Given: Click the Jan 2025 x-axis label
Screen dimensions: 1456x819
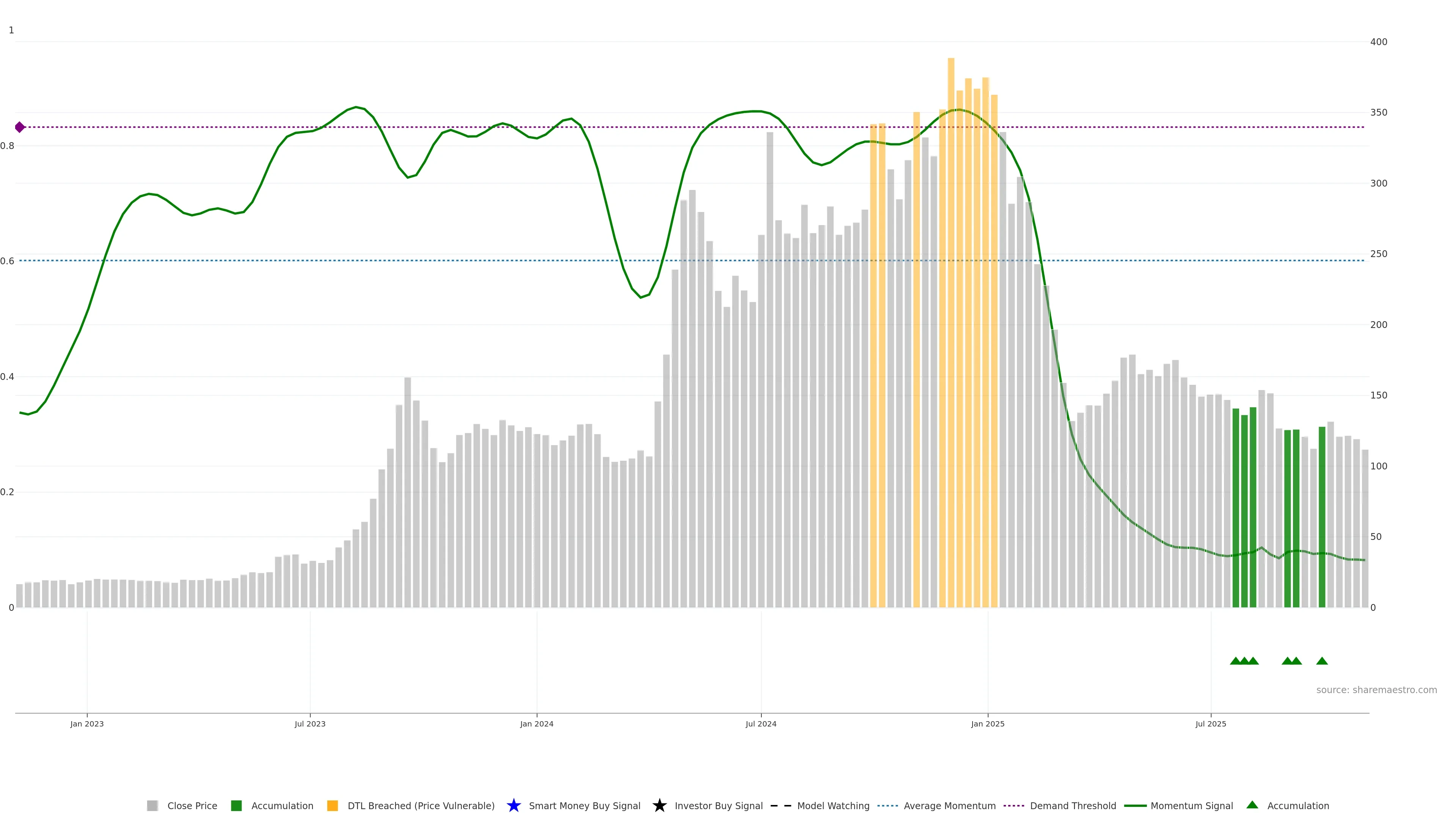Looking at the screenshot, I should pyautogui.click(x=987, y=723).
